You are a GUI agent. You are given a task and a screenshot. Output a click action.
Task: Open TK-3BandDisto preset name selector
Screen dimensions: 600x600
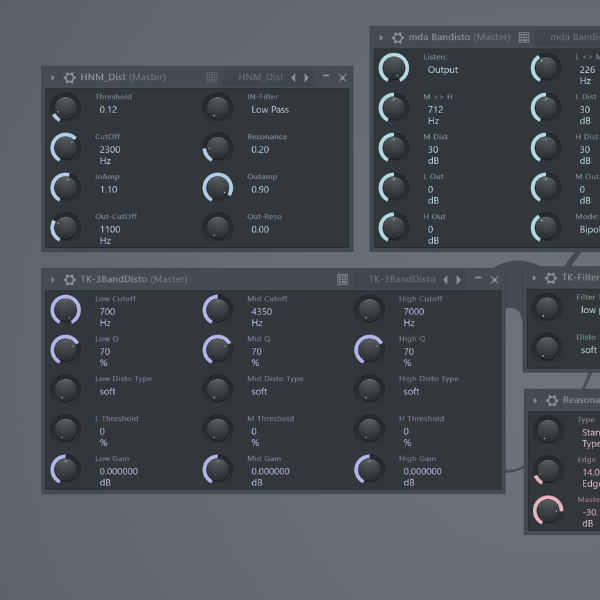click(x=402, y=279)
